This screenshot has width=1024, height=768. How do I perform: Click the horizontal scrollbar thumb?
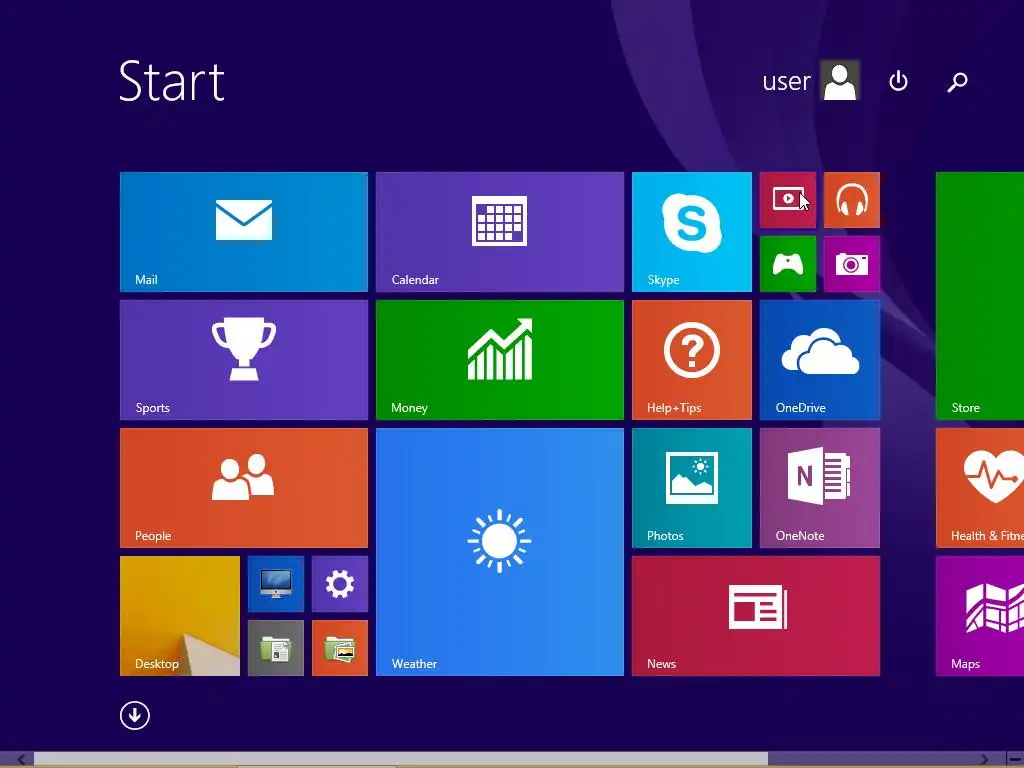[400, 759]
